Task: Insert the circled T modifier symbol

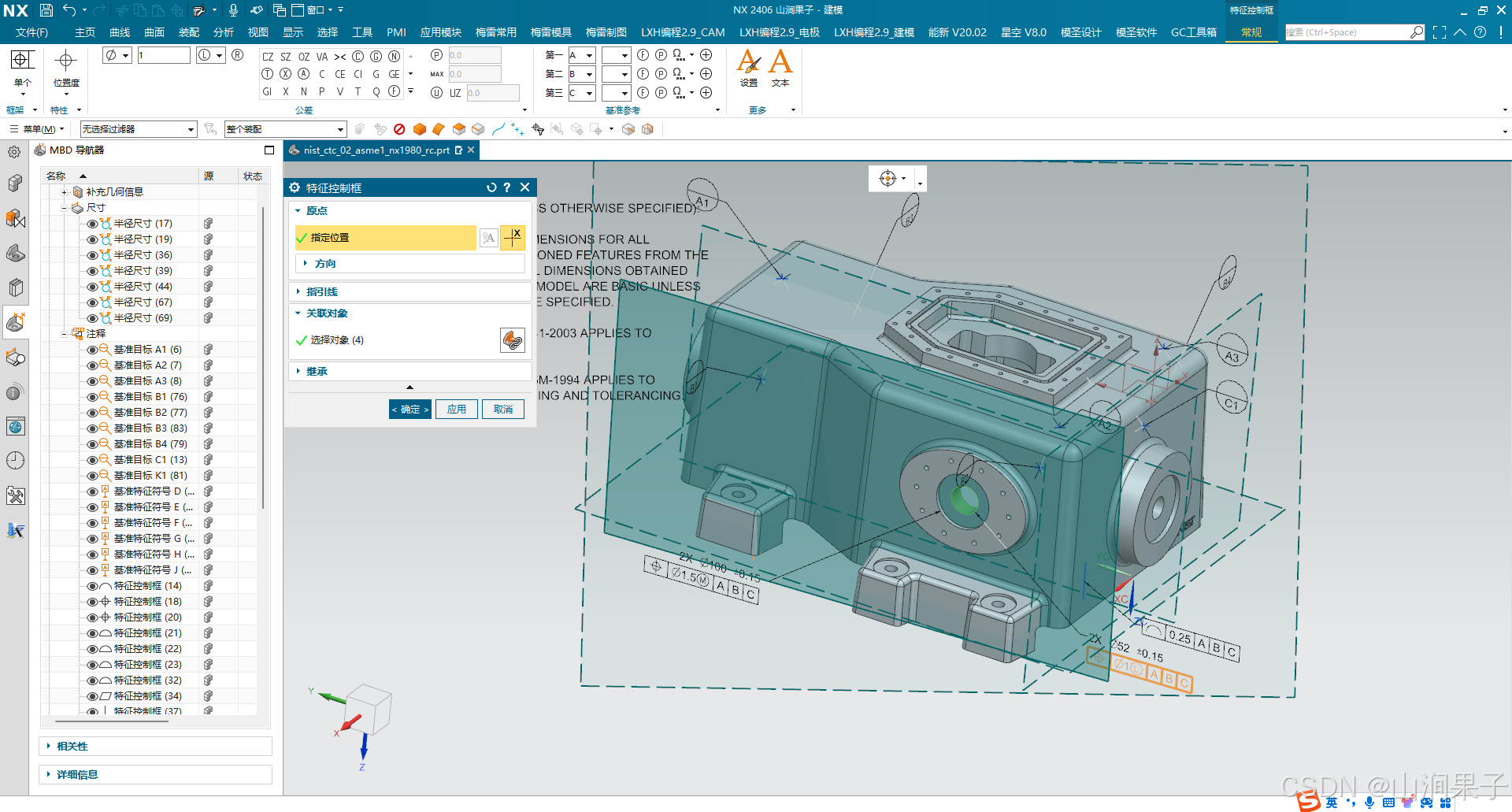Action: tap(268, 74)
